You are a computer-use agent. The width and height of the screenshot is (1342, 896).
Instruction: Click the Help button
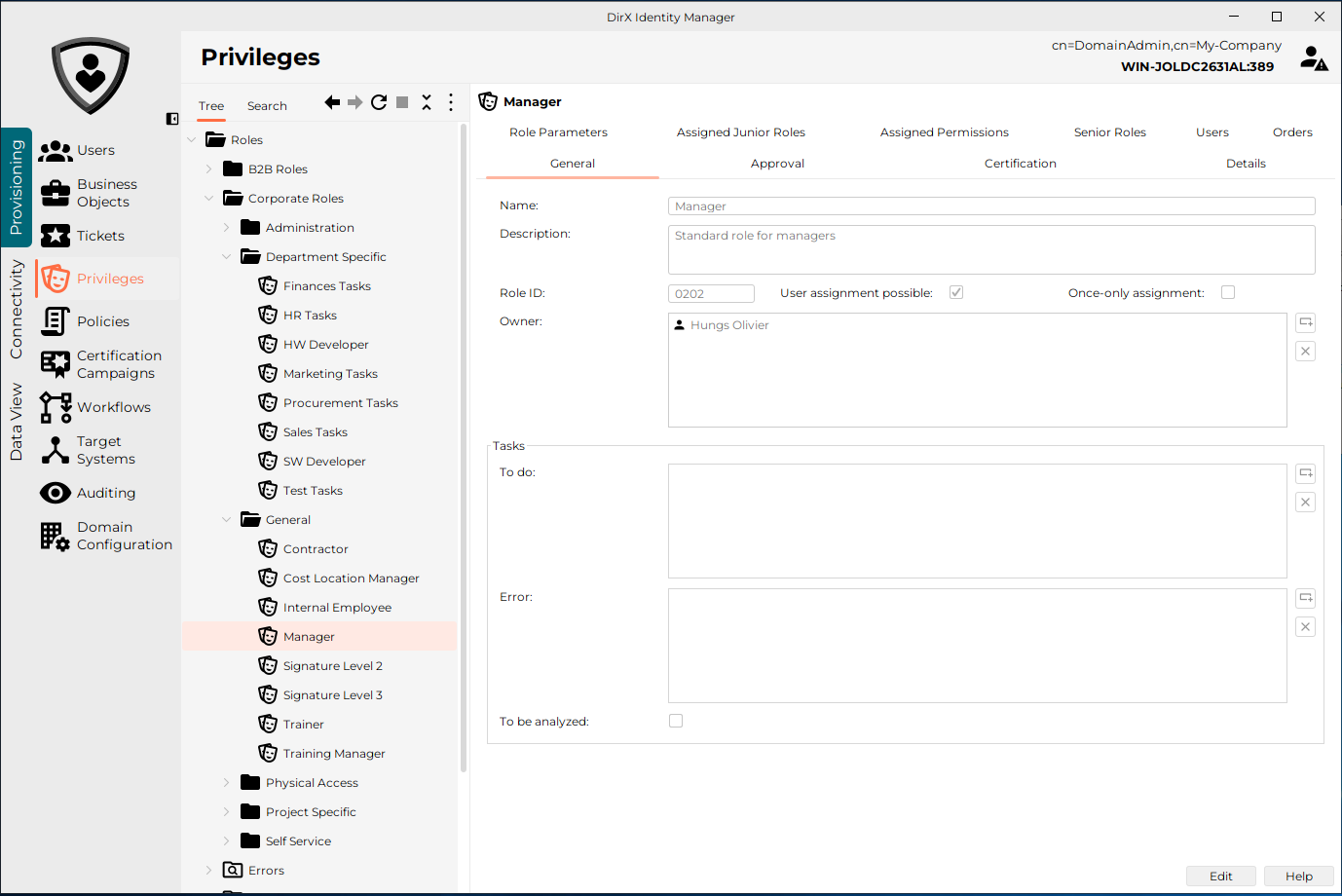pos(1299,876)
